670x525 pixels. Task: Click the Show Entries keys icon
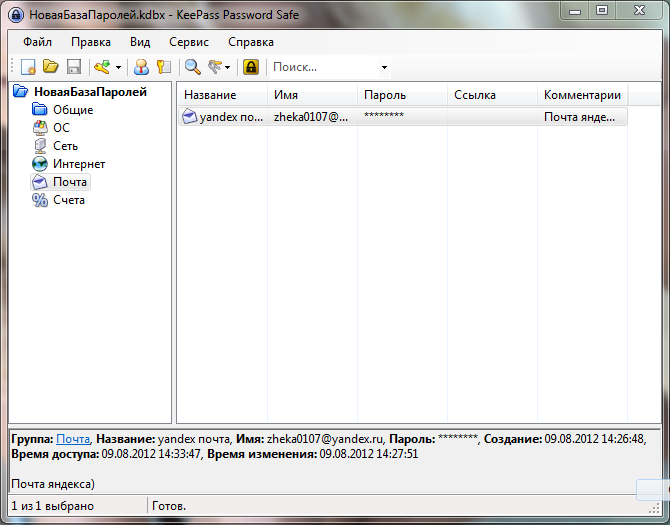[215, 67]
